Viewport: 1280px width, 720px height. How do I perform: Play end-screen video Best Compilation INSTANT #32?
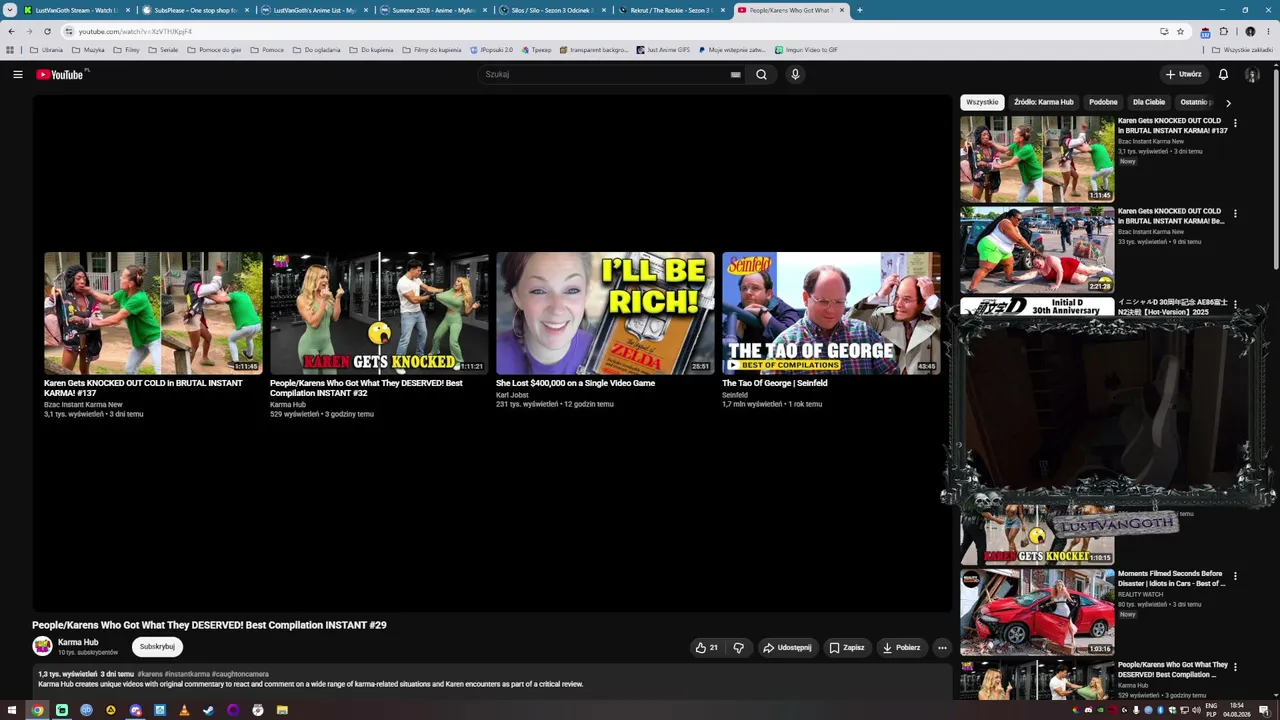point(379,313)
